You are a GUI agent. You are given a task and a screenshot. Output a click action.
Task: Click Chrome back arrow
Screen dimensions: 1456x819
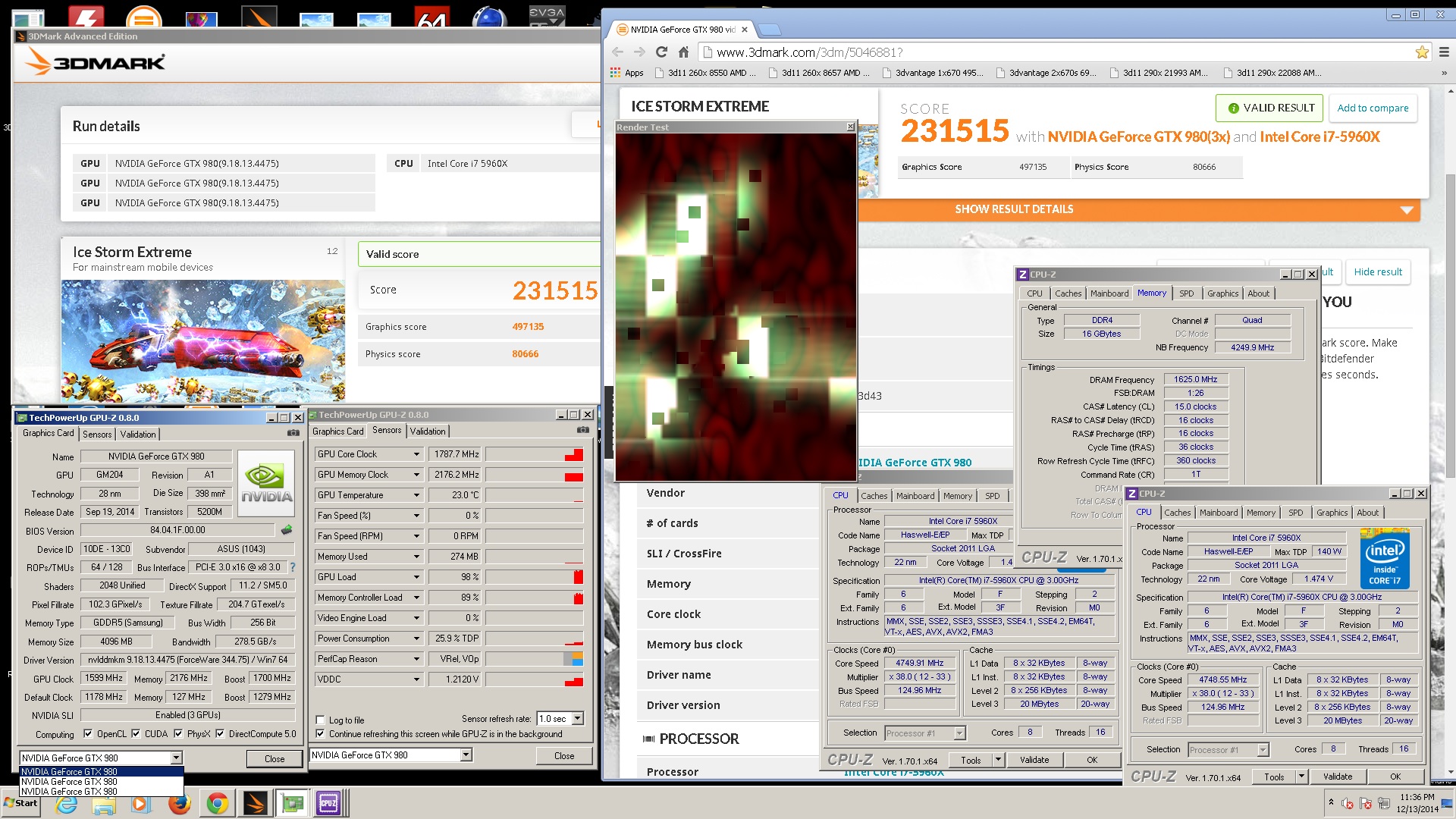617,52
